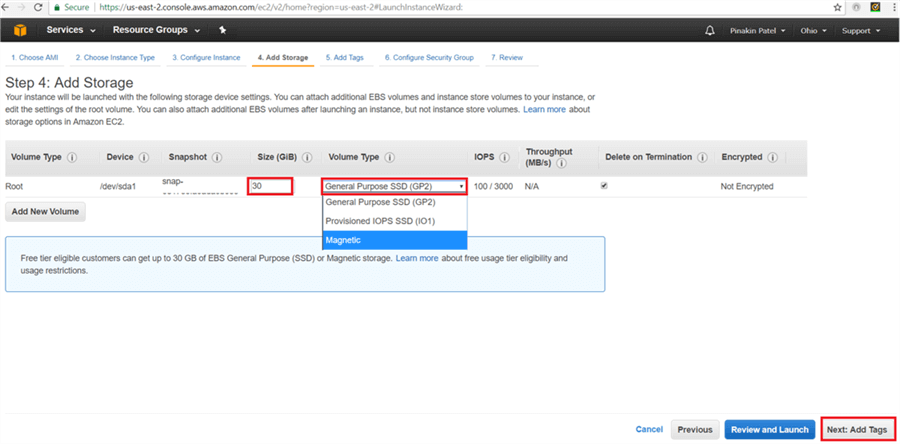
Task: Click the Step 4: Add Storage heading
Action: 69,83
